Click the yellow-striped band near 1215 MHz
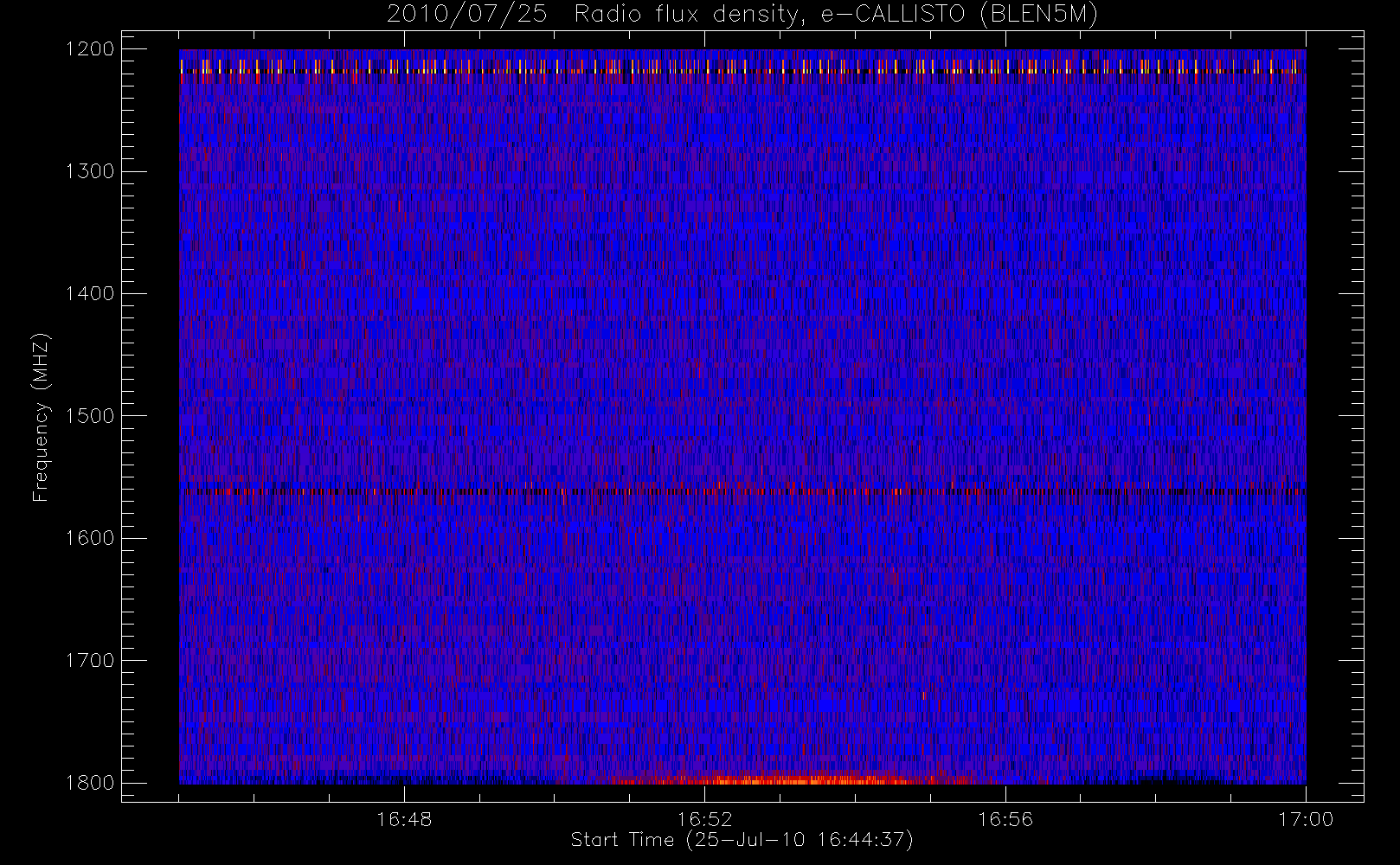This screenshot has height=865, width=1400. 742,67
